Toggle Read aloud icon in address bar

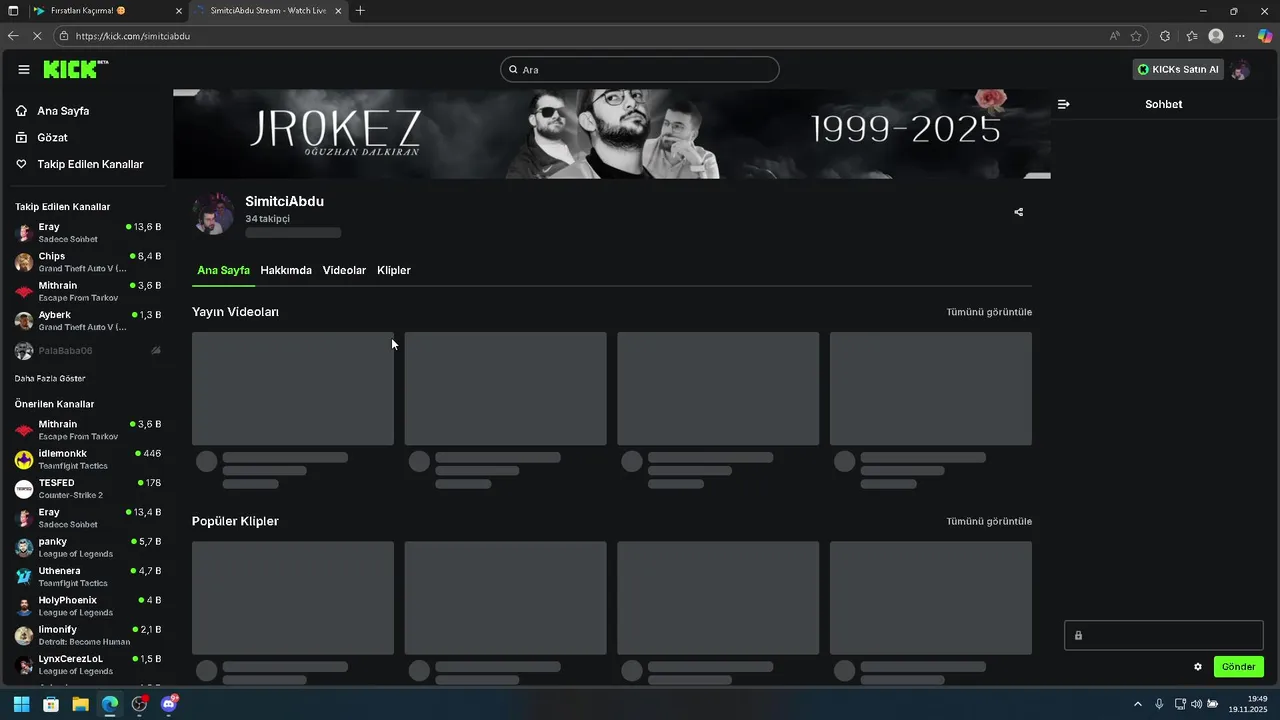(x=1114, y=36)
